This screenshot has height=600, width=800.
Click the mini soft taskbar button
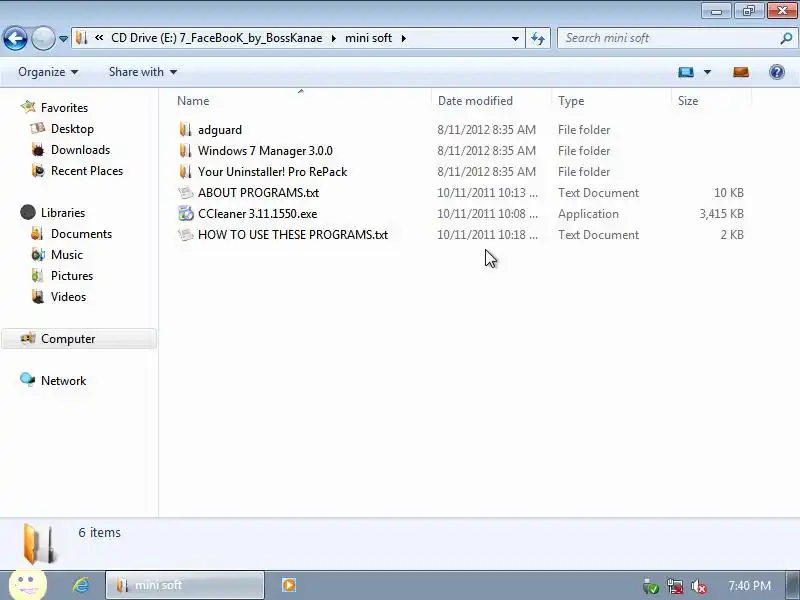185,585
